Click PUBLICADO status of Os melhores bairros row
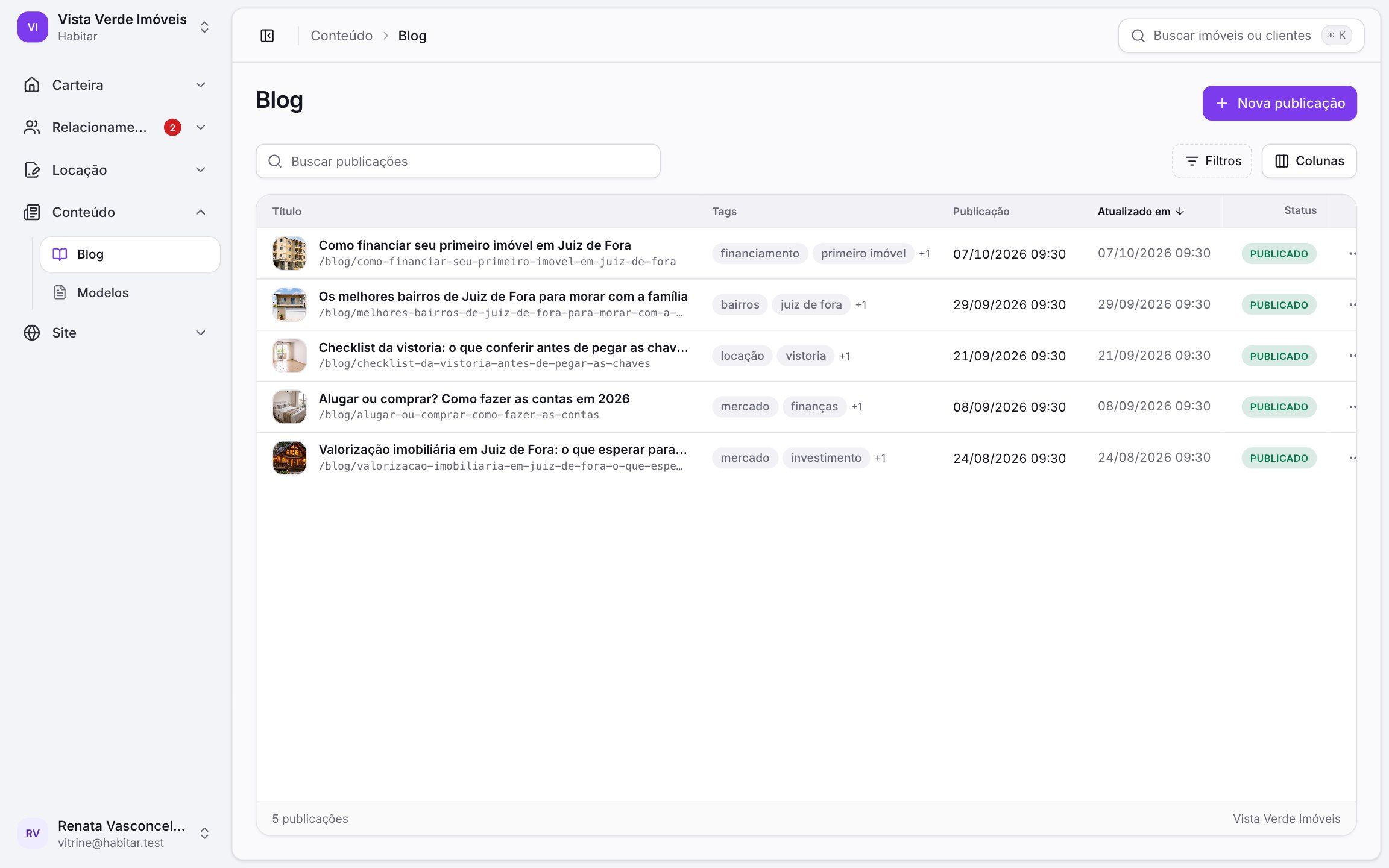Screen dimensions: 1389x868 coord(1279,305)
